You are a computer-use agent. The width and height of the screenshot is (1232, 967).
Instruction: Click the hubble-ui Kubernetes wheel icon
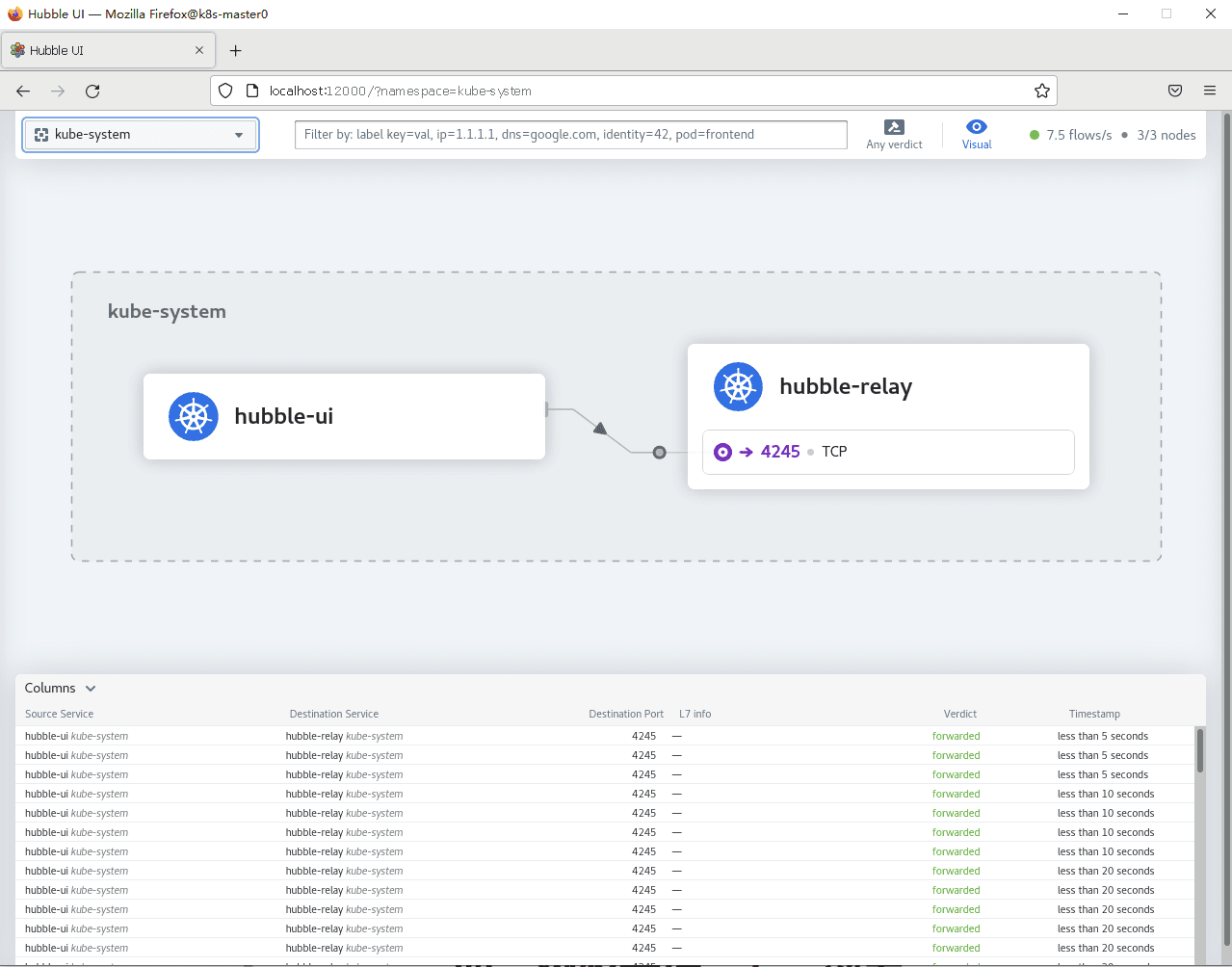(x=194, y=417)
